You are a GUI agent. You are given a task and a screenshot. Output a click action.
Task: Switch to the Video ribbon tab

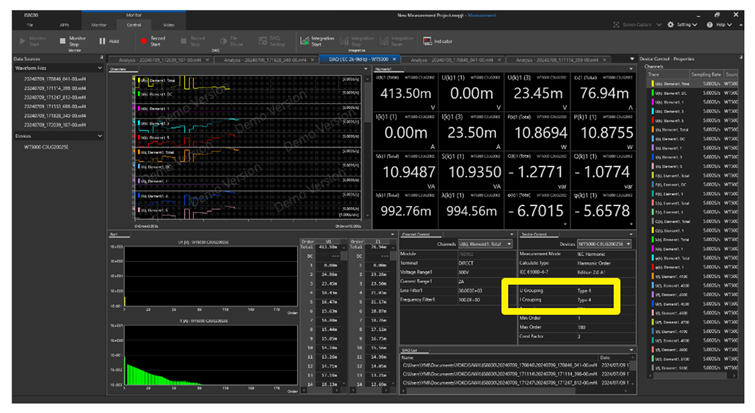coord(169,25)
